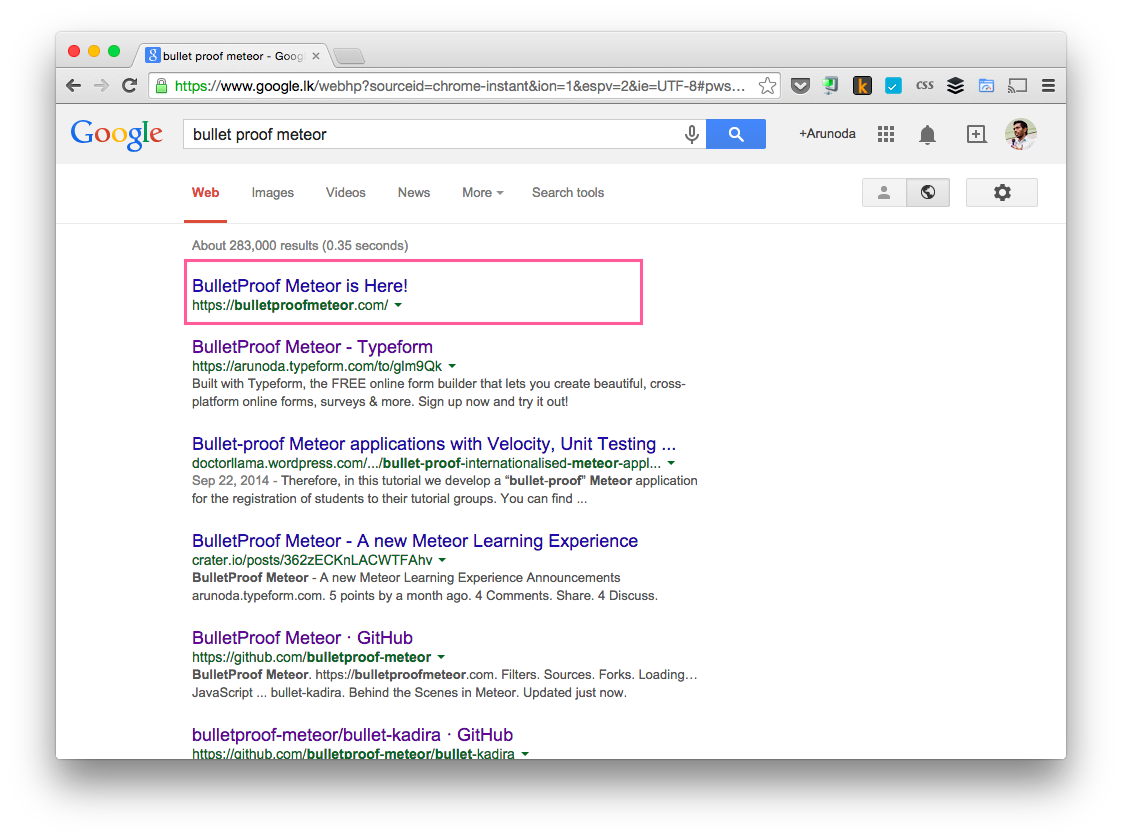Image resolution: width=1122 pixels, height=839 pixels.
Task: Expand dropdown arrow beside doctorllama.wordpress.com URL
Action: (x=671, y=463)
